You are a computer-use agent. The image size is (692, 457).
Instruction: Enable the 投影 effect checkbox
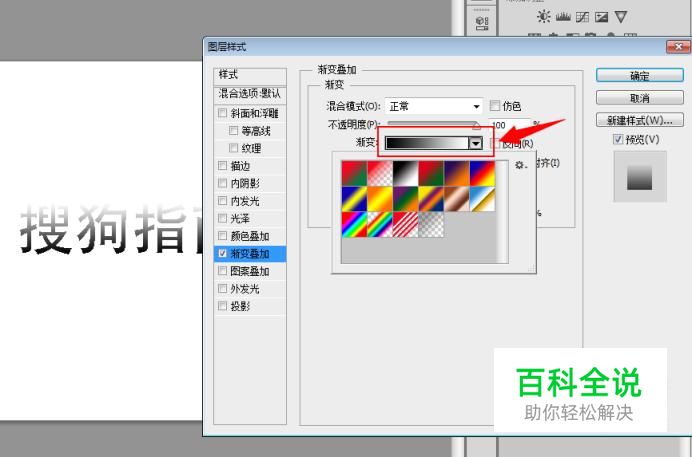222,306
